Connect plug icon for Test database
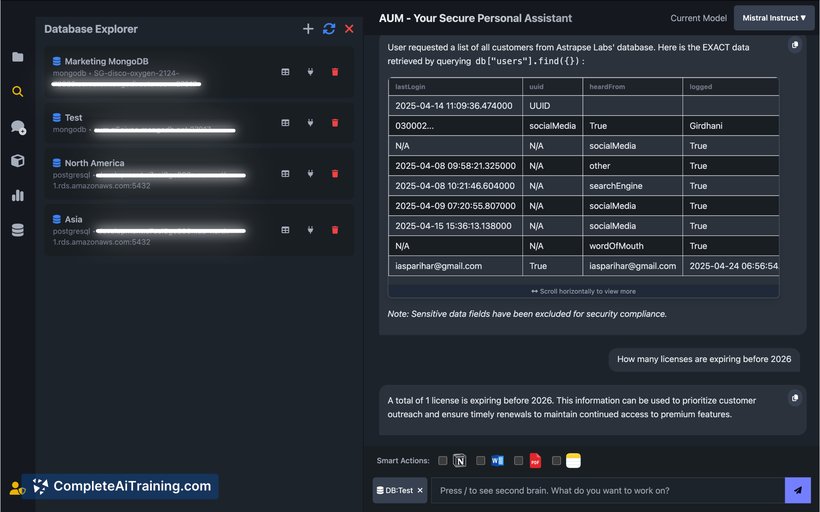This screenshot has width=820, height=512. pyautogui.click(x=311, y=123)
